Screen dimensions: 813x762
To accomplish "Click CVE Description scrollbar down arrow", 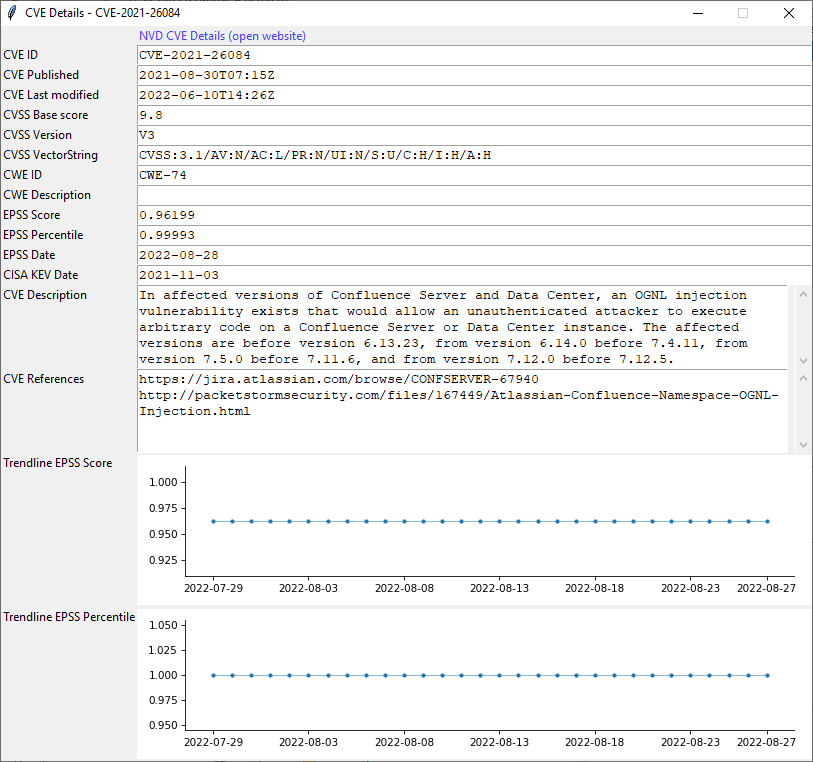I will click(803, 360).
